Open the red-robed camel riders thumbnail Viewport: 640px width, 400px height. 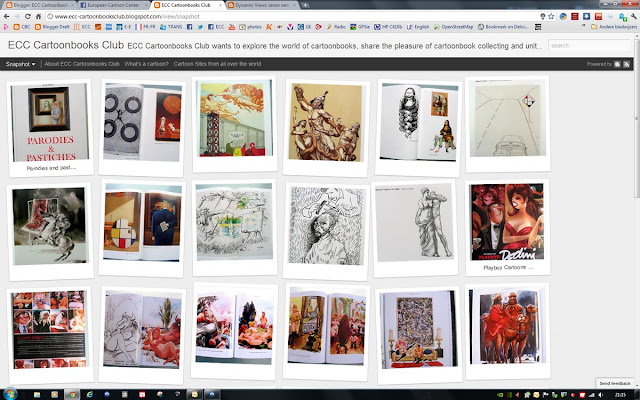[x=507, y=332]
